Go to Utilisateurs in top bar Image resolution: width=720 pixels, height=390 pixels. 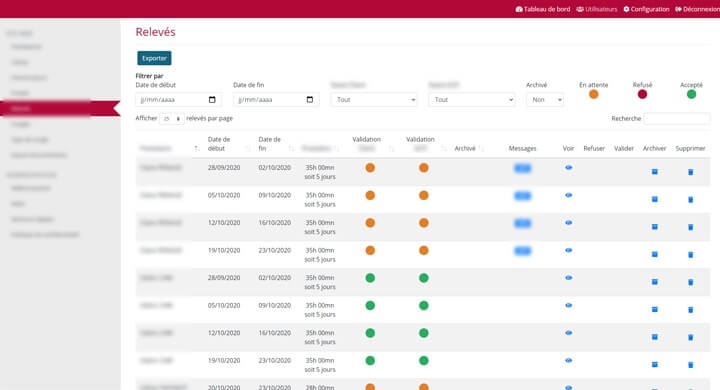pyautogui.click(x=596, y=9)
